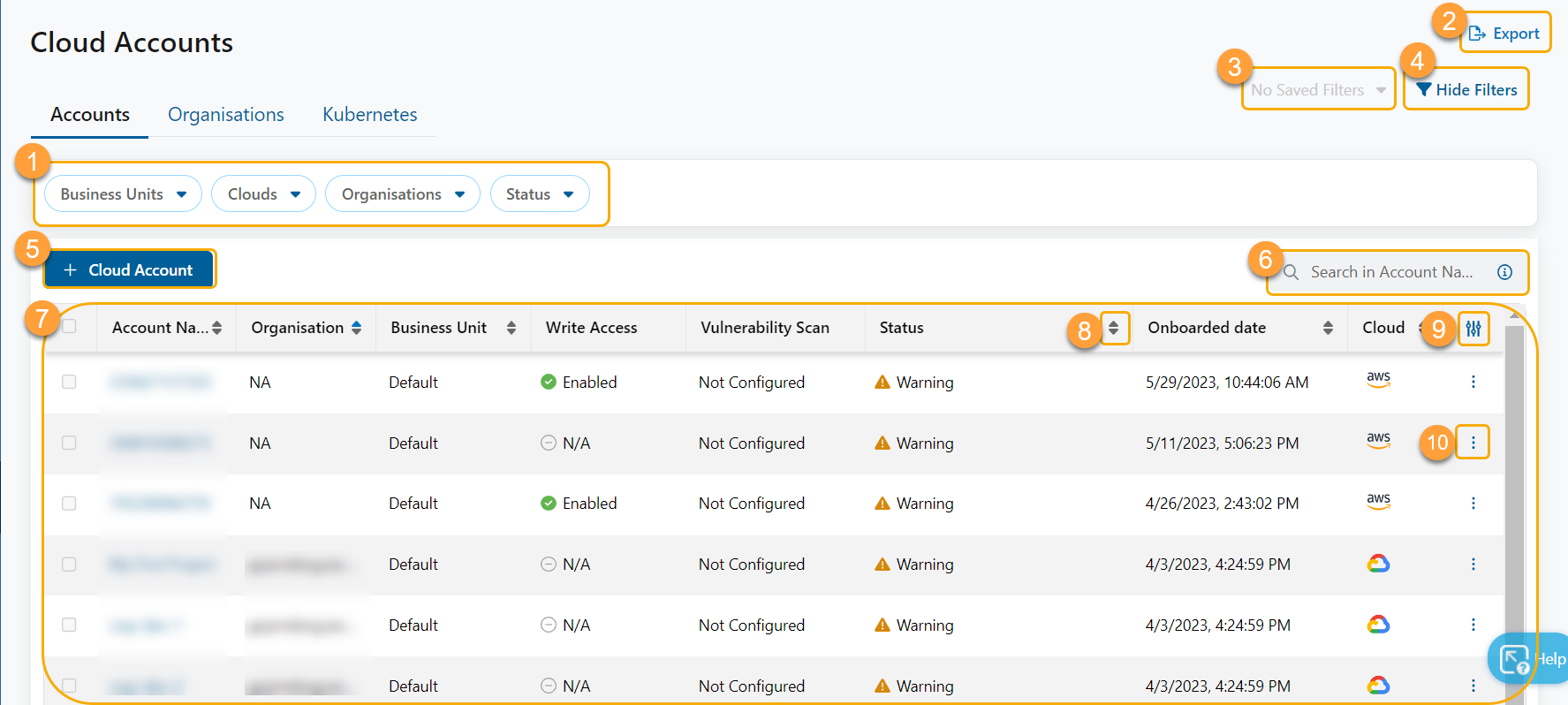
Task: Click the add Cloud Account button
Action: coord(129,270)
